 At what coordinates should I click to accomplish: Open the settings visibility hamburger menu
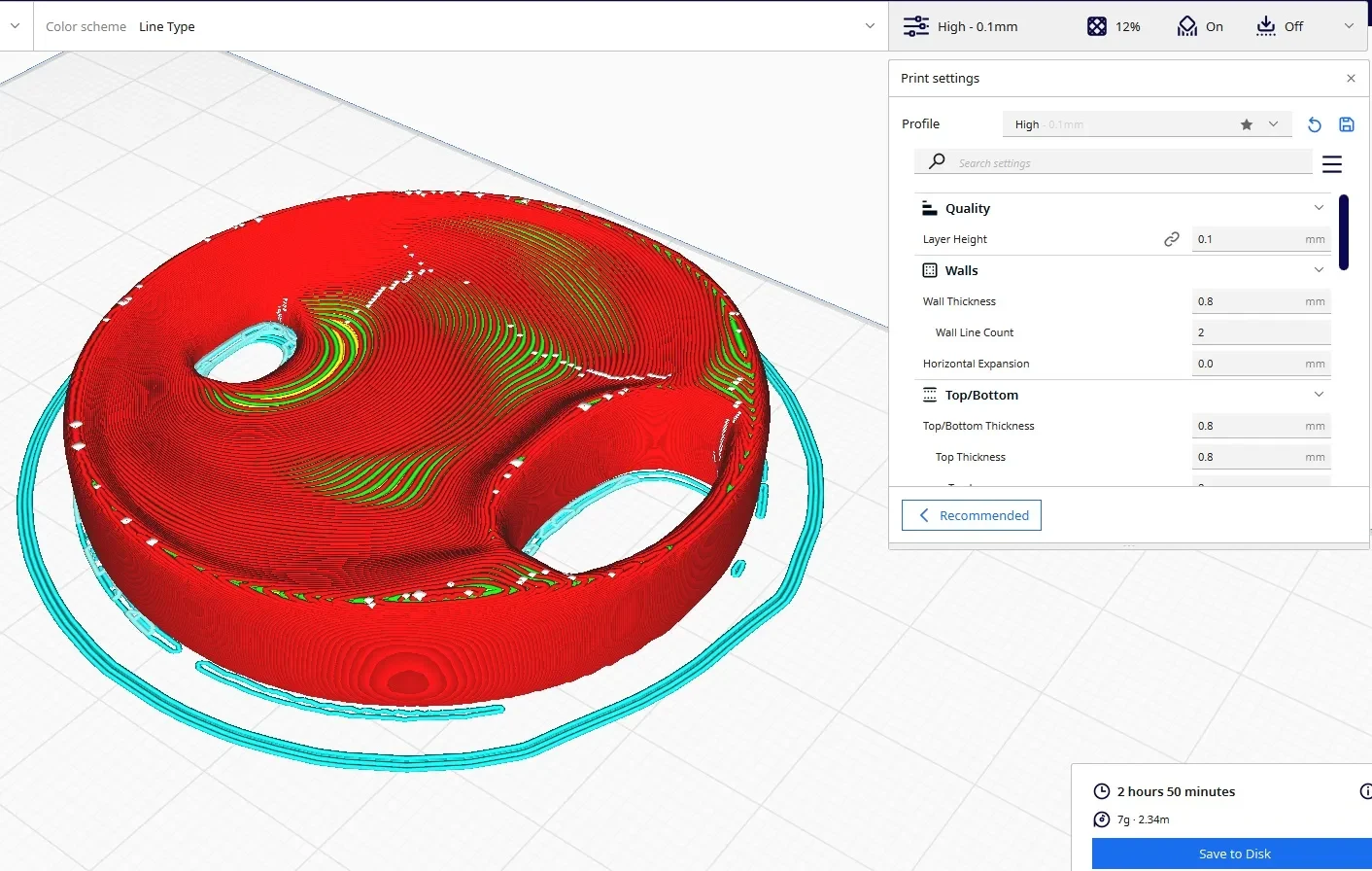[x=1332, y=164]
